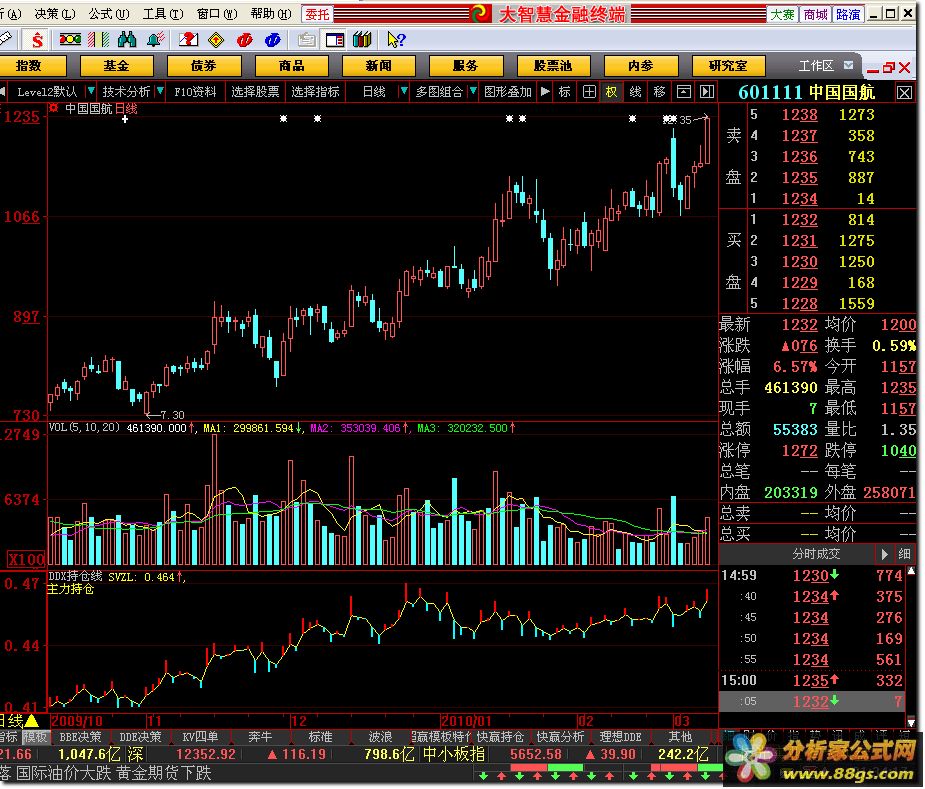Click the 大赛 link button

pyautogui.click(x=782, y=14)
